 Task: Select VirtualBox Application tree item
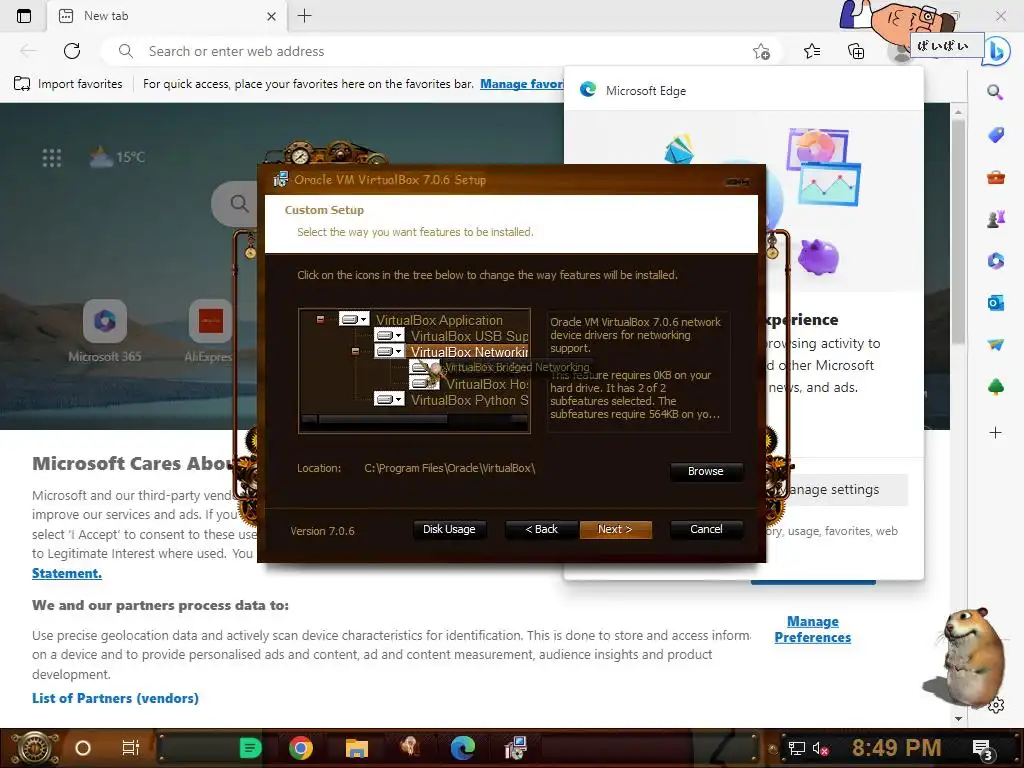439,320
